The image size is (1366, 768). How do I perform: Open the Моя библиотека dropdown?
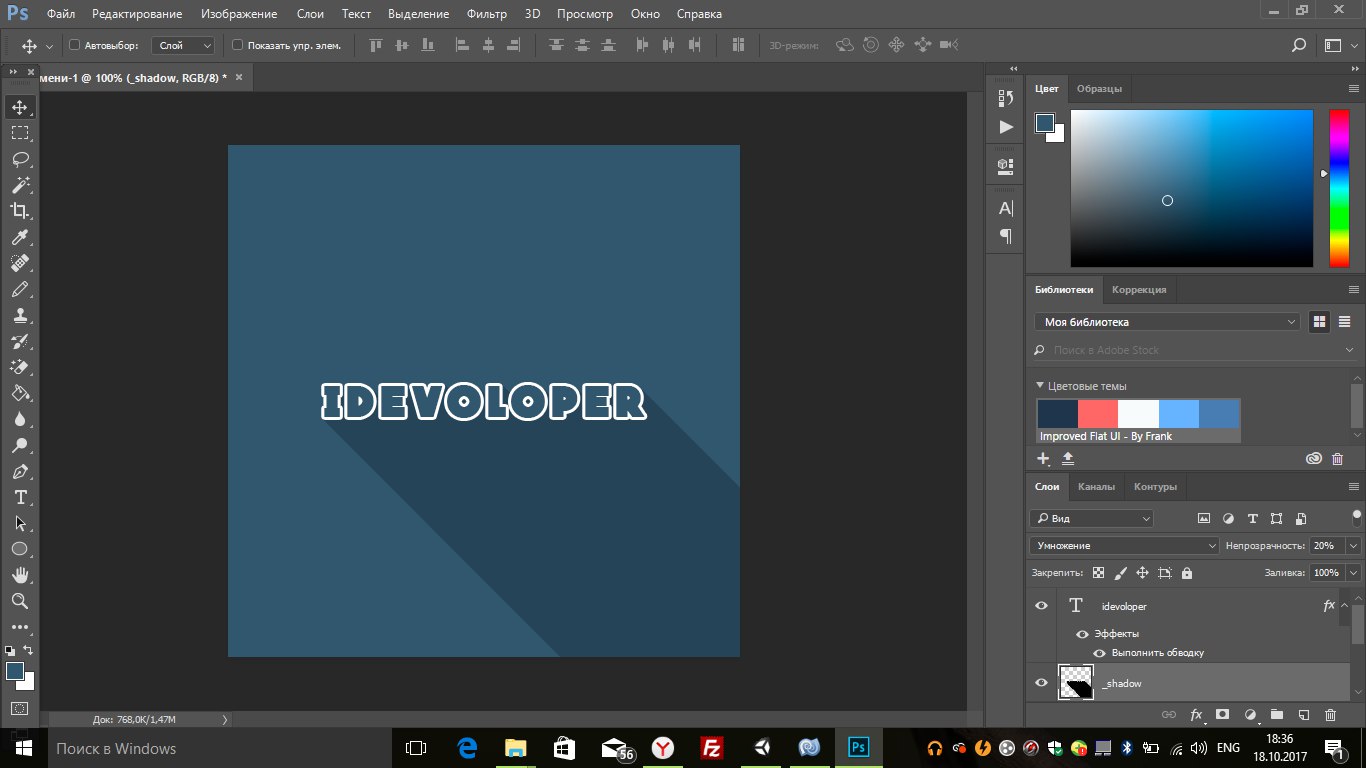(x=1166, y=322)
